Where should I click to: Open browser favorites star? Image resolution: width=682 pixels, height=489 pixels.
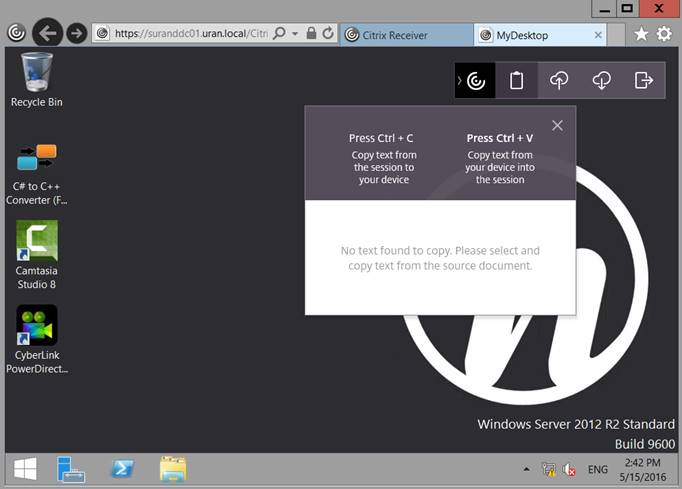[x=641, y=34]
